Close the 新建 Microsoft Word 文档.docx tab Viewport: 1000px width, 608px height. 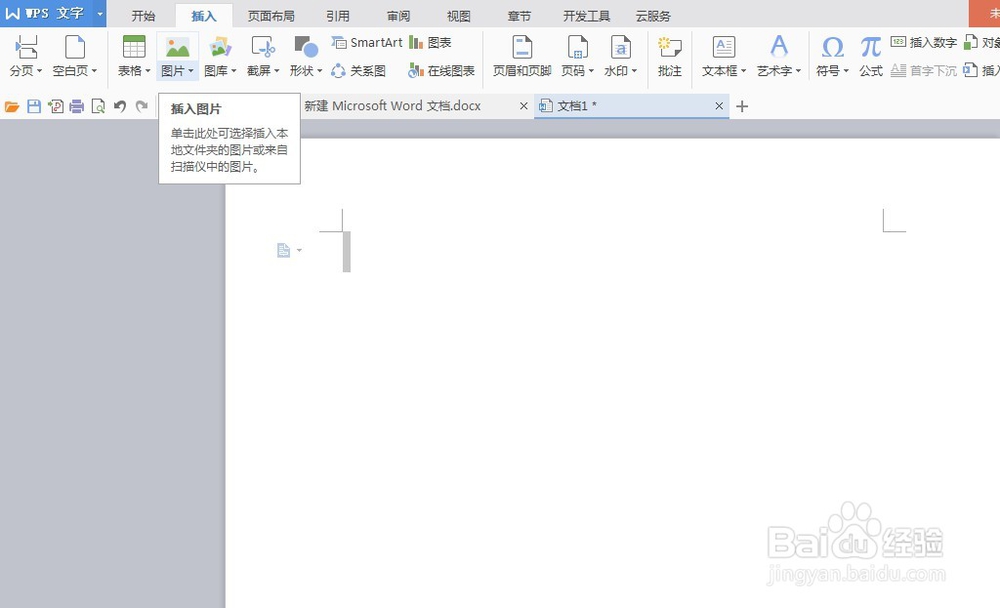(x=524, y=106)
